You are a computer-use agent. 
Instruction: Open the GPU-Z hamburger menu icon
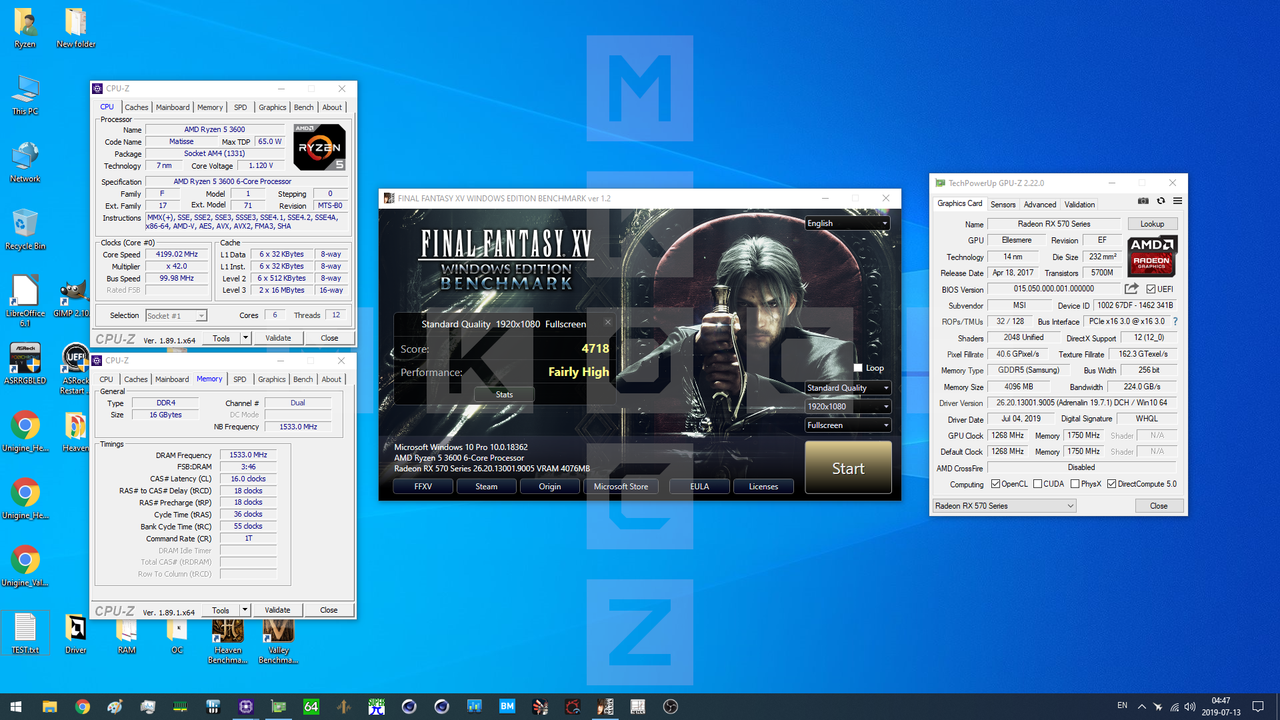[1177, 200]
